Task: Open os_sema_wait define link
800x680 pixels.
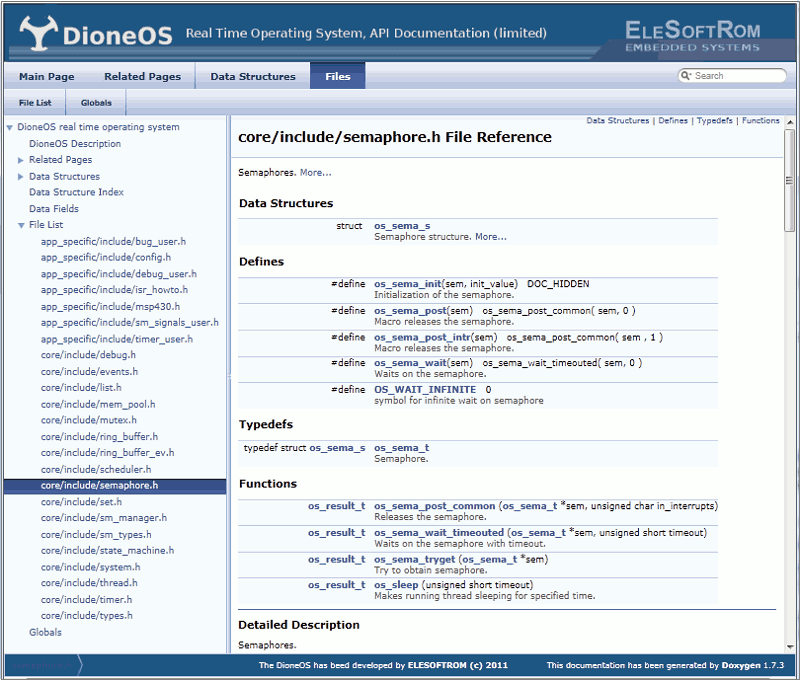Action: pyautogui.click(x=410, y=363)
